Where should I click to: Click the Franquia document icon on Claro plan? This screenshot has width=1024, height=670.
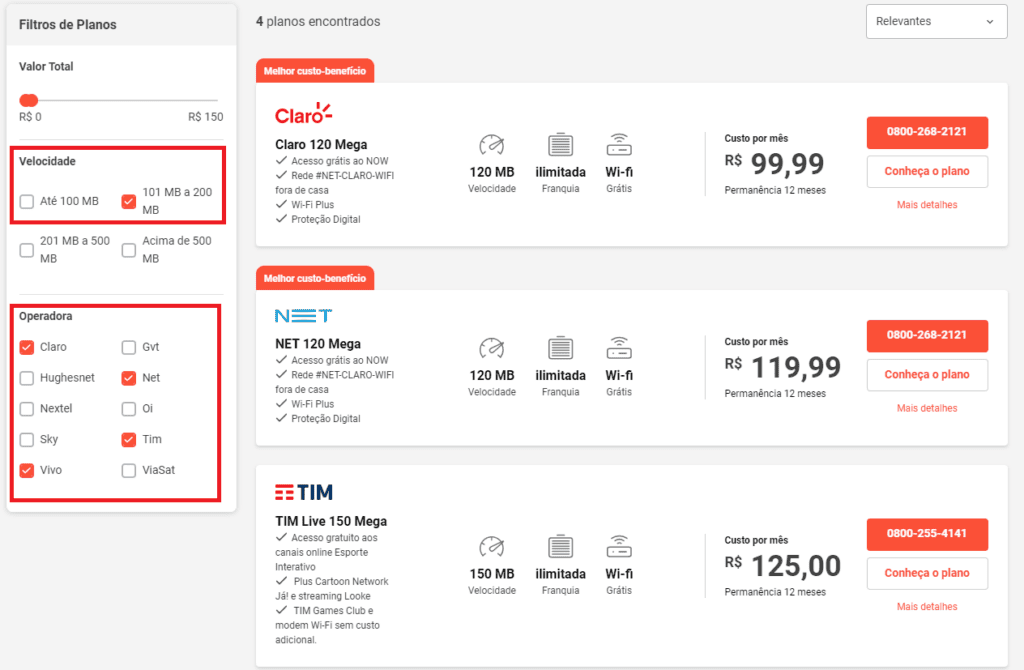560,144
